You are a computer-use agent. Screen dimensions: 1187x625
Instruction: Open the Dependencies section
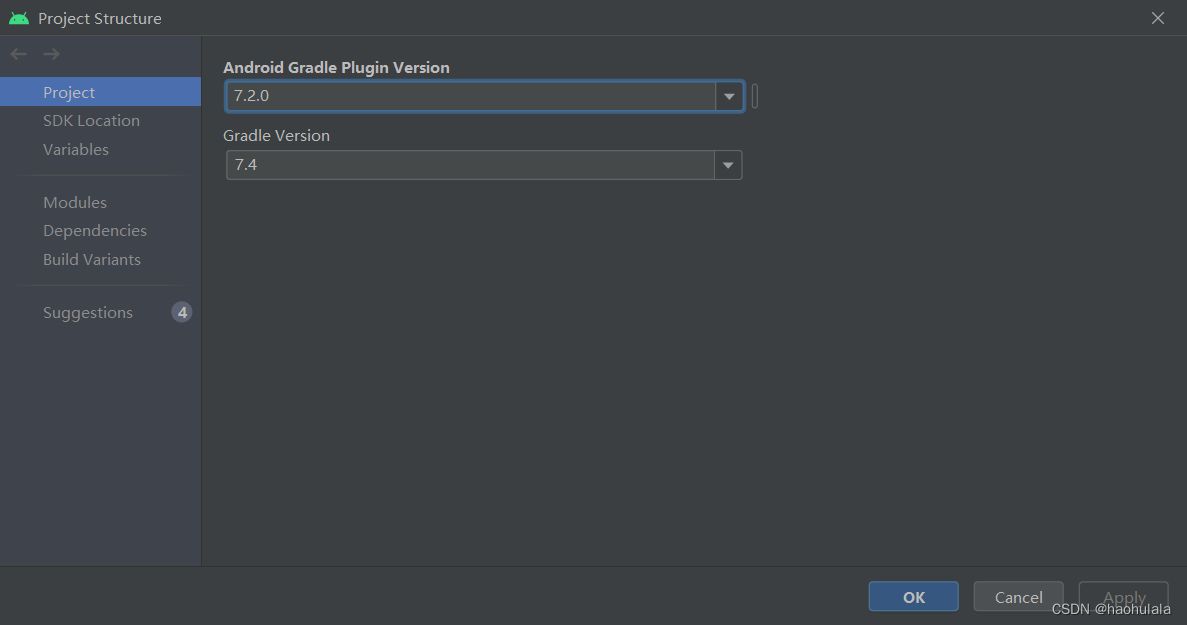click(x=95, y=230)
